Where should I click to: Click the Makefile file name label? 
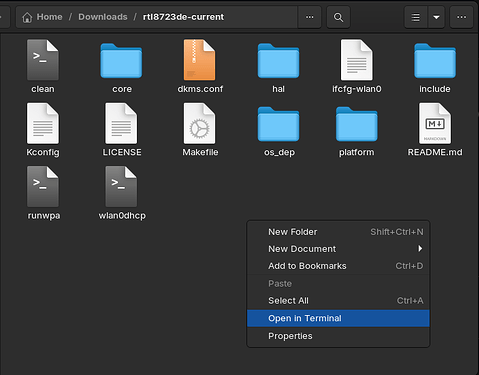pyautogui.click(x=200, y=152)
